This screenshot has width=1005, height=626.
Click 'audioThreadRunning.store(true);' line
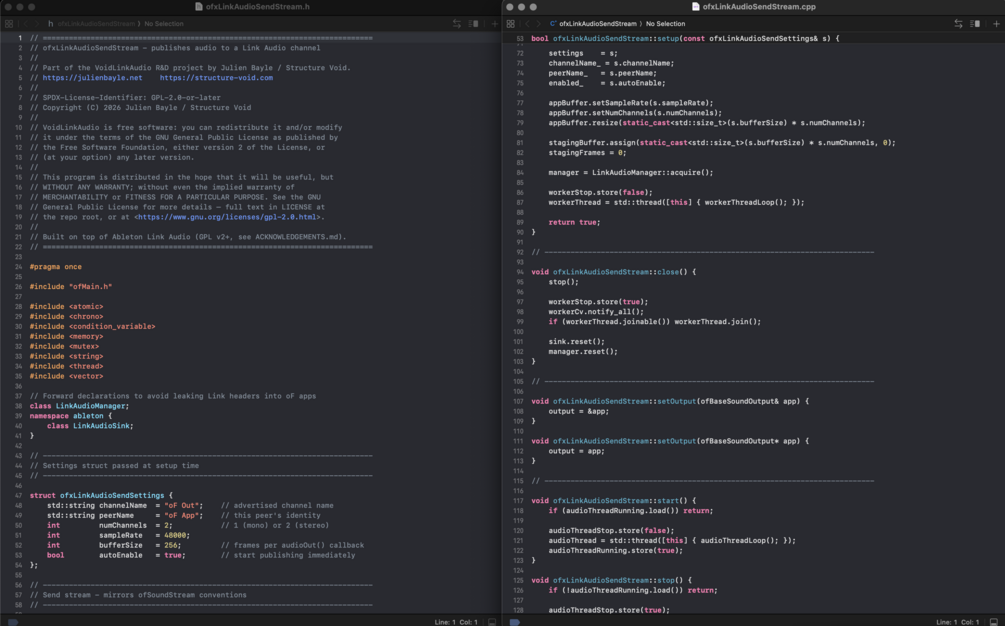coord(615,550)
